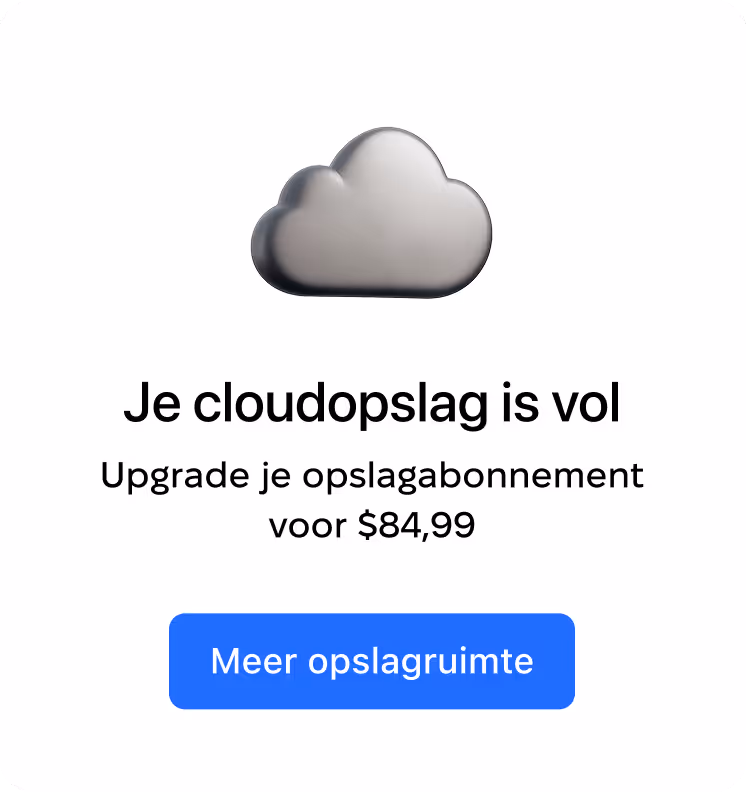Click the flat bottom of the cloud
The height and width of the screenshot is (792, 746).
pos(371,288)
